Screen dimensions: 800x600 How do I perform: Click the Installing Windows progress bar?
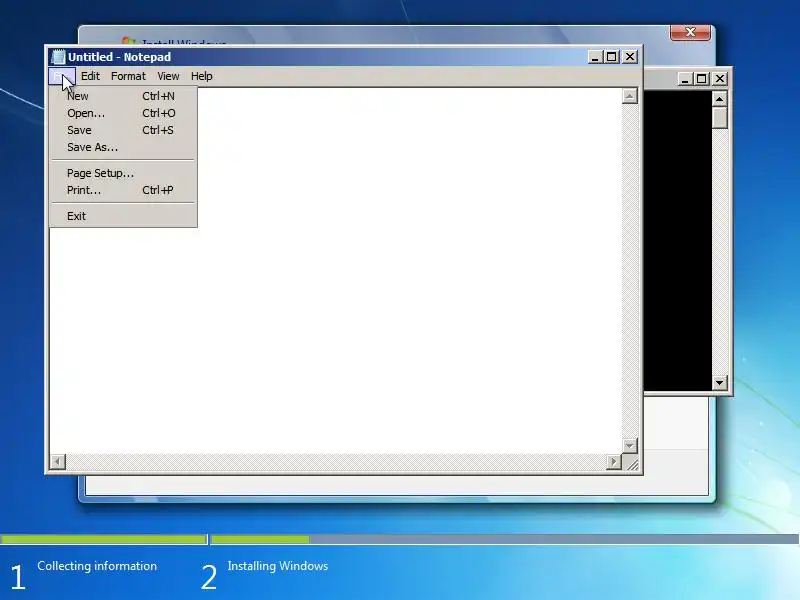[x=505, y=539]
